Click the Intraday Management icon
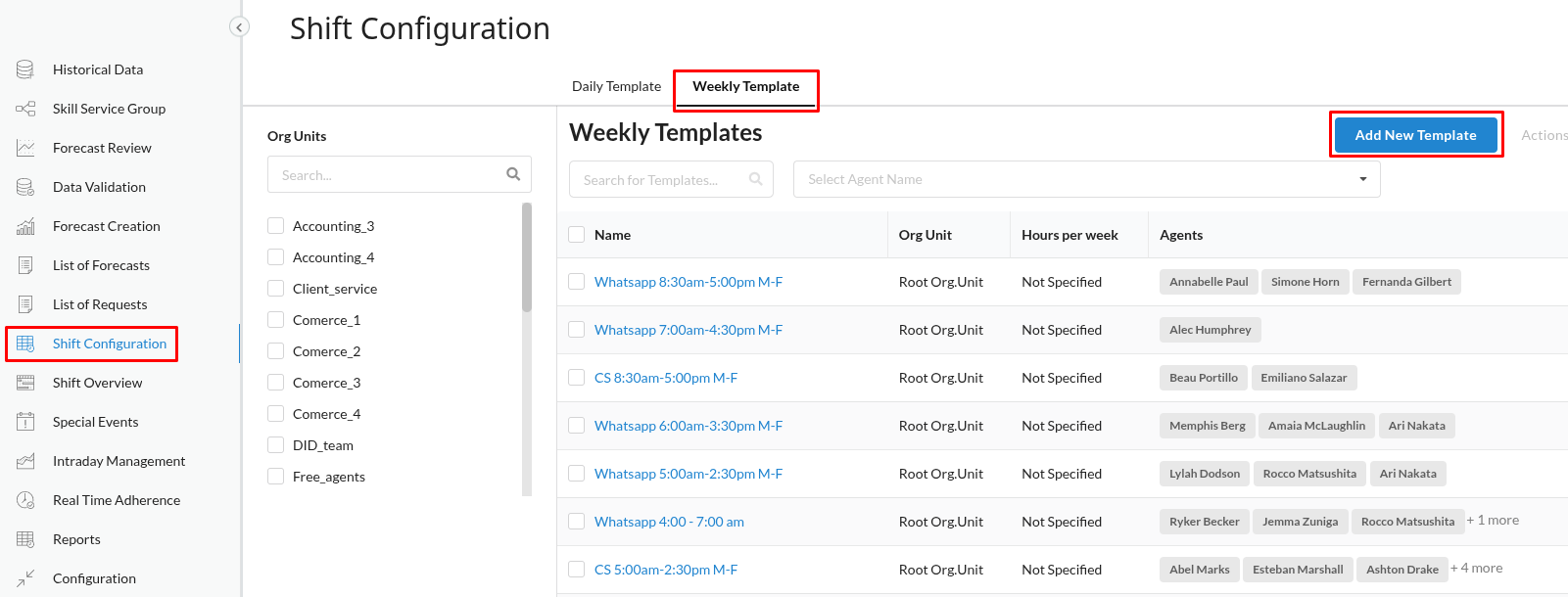This screenshot has width=1568, height=597. tap(25, 461)
